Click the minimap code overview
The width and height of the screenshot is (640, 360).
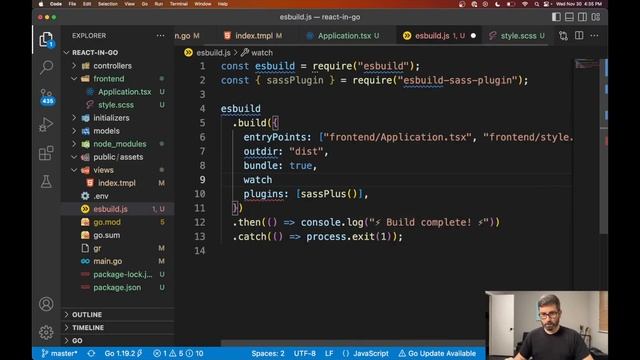click(x=586, y=64)
